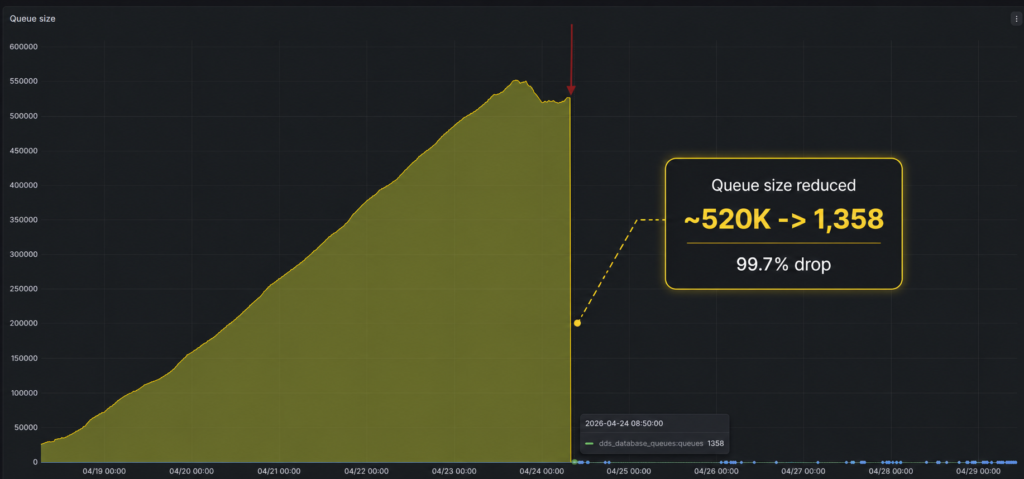
Task: Click the 04/24 00:00 time axis label
Action: 541,471
